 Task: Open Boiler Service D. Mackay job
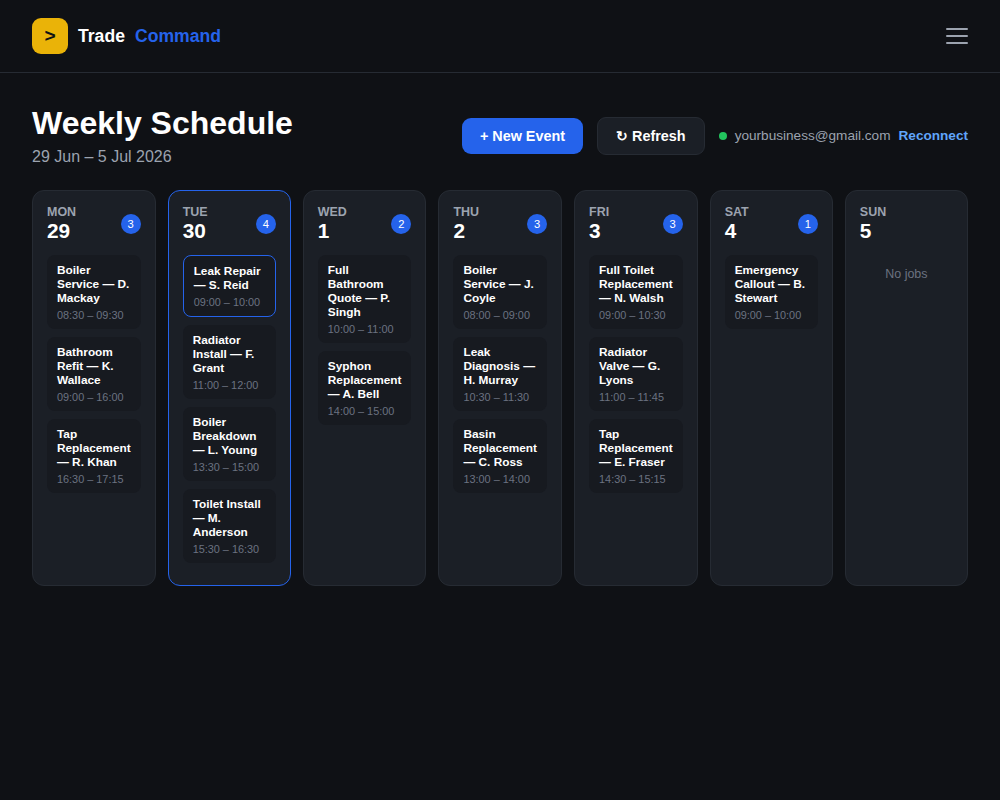[x=94, y=292]
